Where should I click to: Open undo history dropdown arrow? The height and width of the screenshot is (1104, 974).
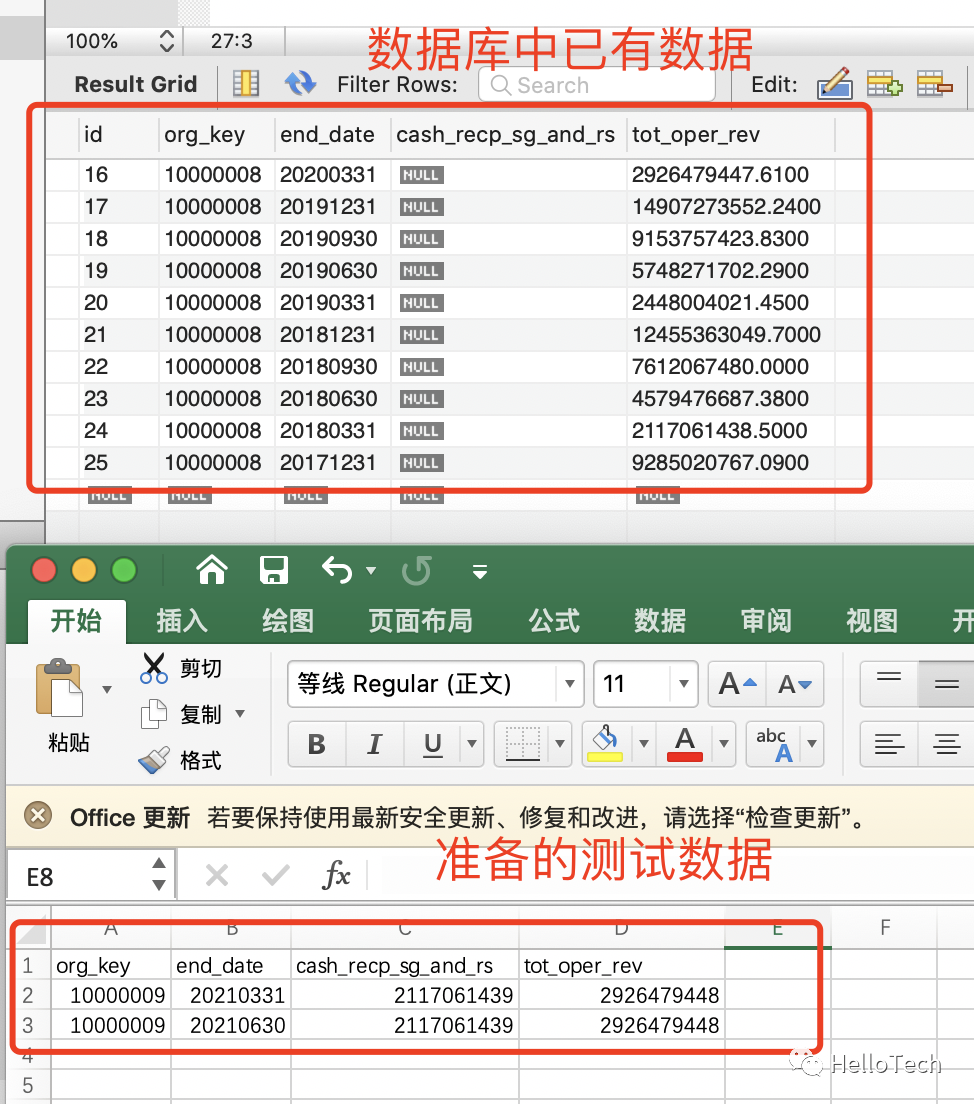click(371, 570)
